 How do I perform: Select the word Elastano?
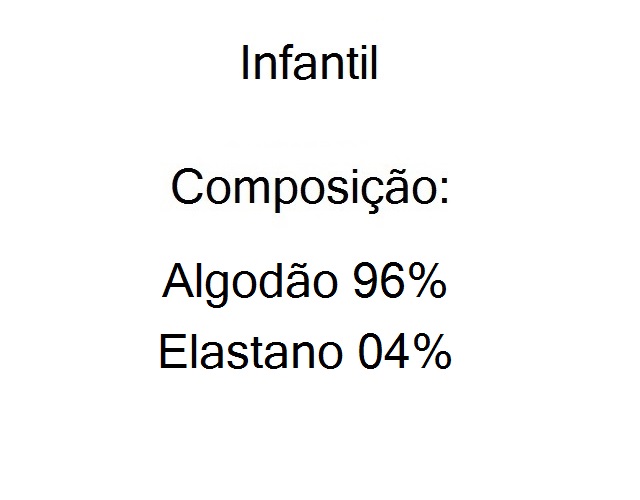coord(249,353)
